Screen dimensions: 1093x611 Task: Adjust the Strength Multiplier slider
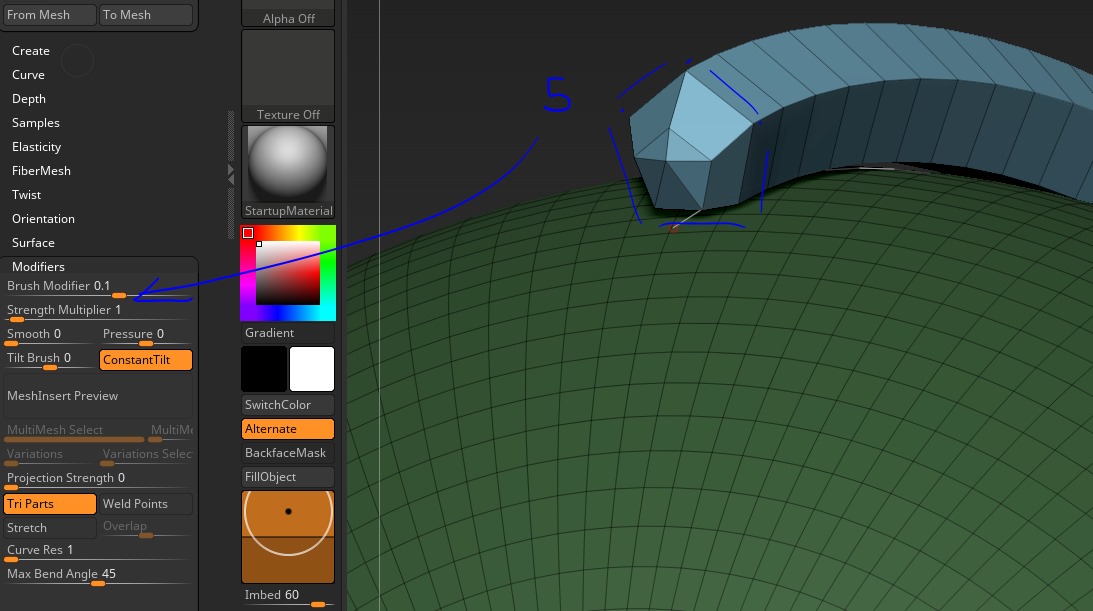[x=98, y=312]
